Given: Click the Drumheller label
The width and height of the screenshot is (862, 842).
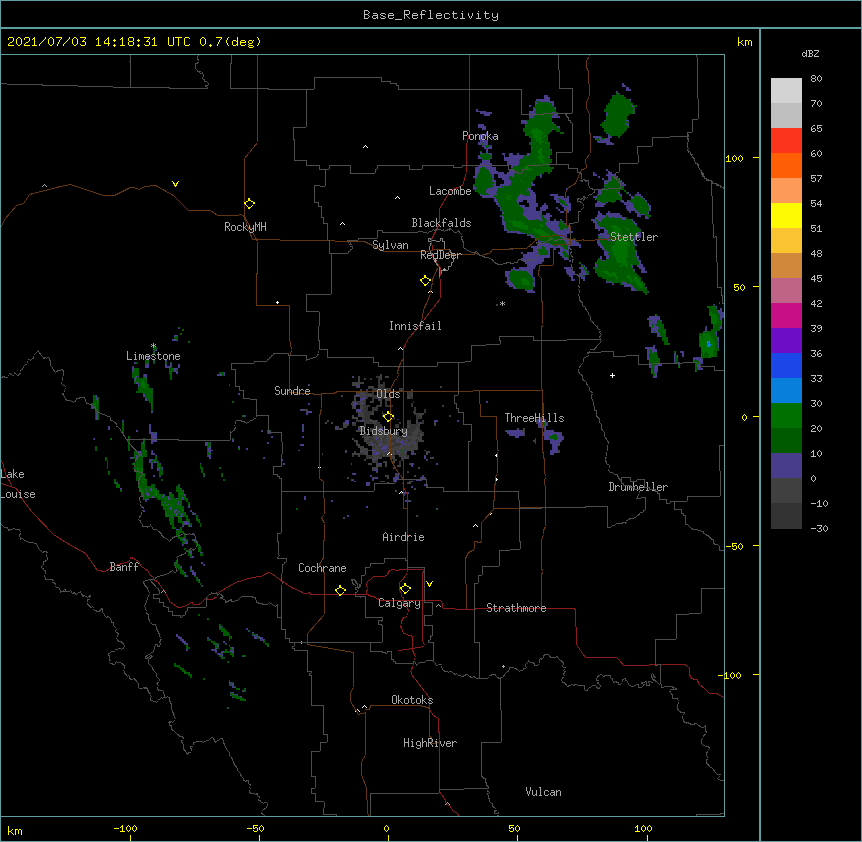Looking at the screenshot, I should coord(638,487).
